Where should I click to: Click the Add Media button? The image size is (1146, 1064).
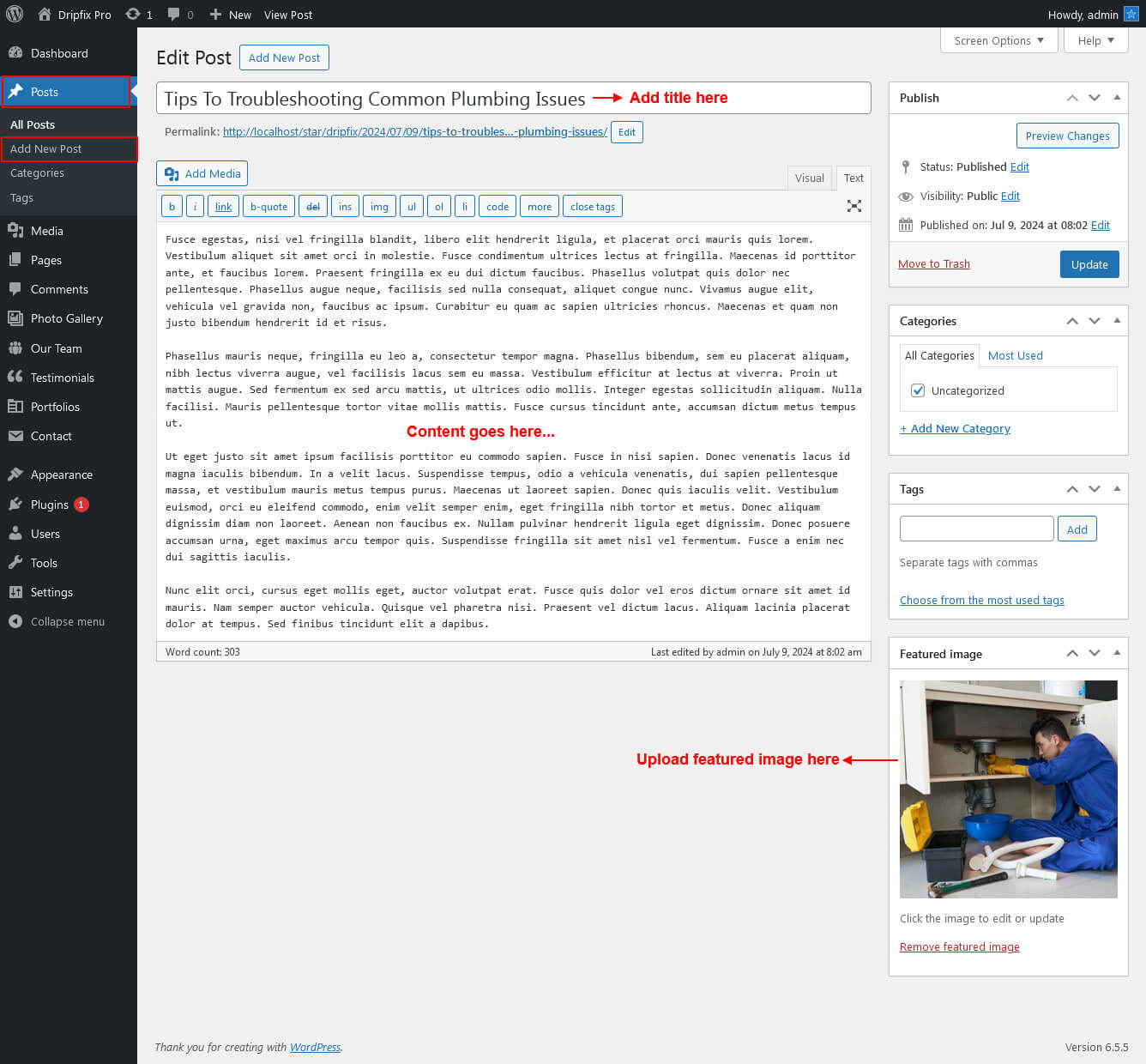pyautogui.click(x=202, y=173)
